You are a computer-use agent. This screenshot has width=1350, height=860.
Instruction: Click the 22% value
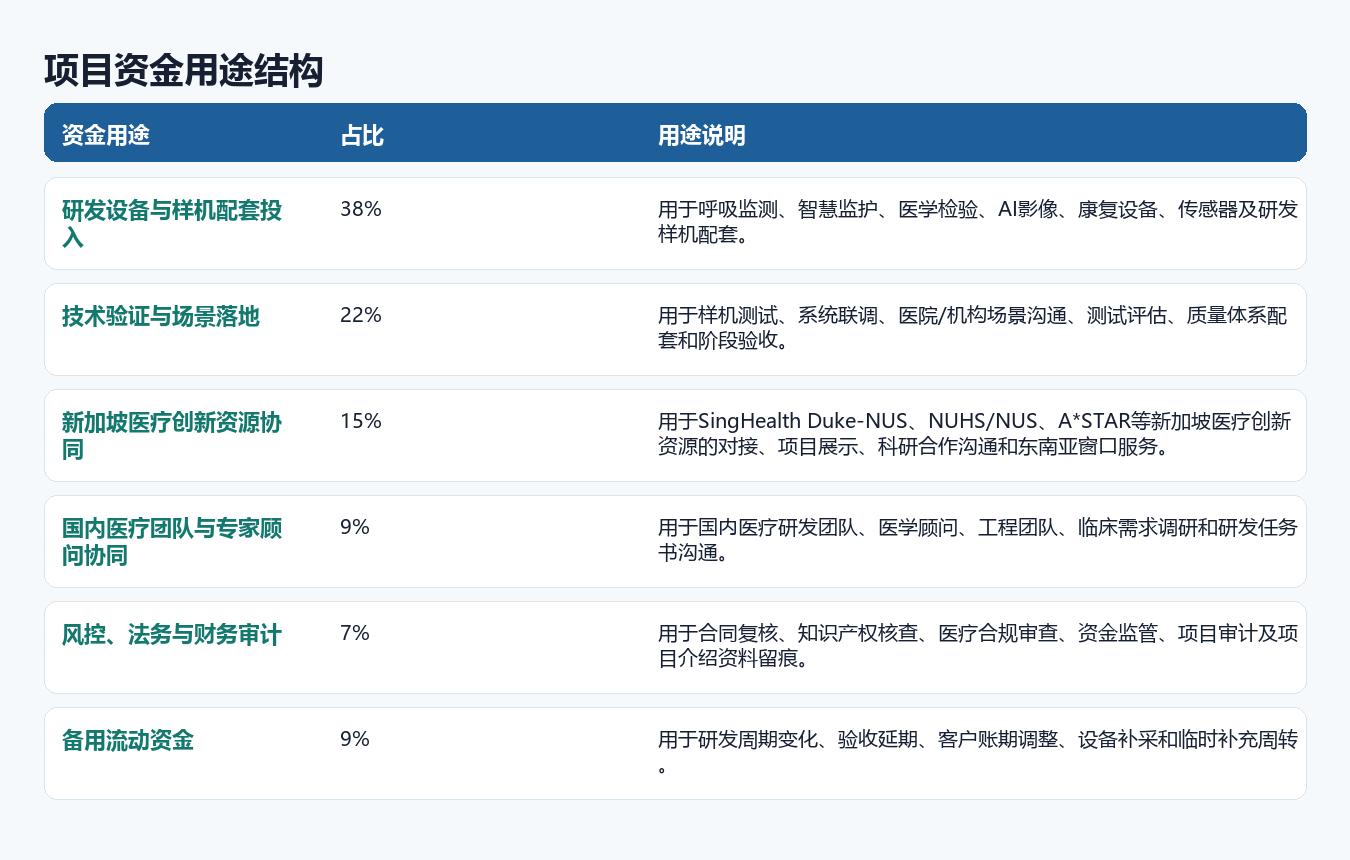(x=361, y=315)
